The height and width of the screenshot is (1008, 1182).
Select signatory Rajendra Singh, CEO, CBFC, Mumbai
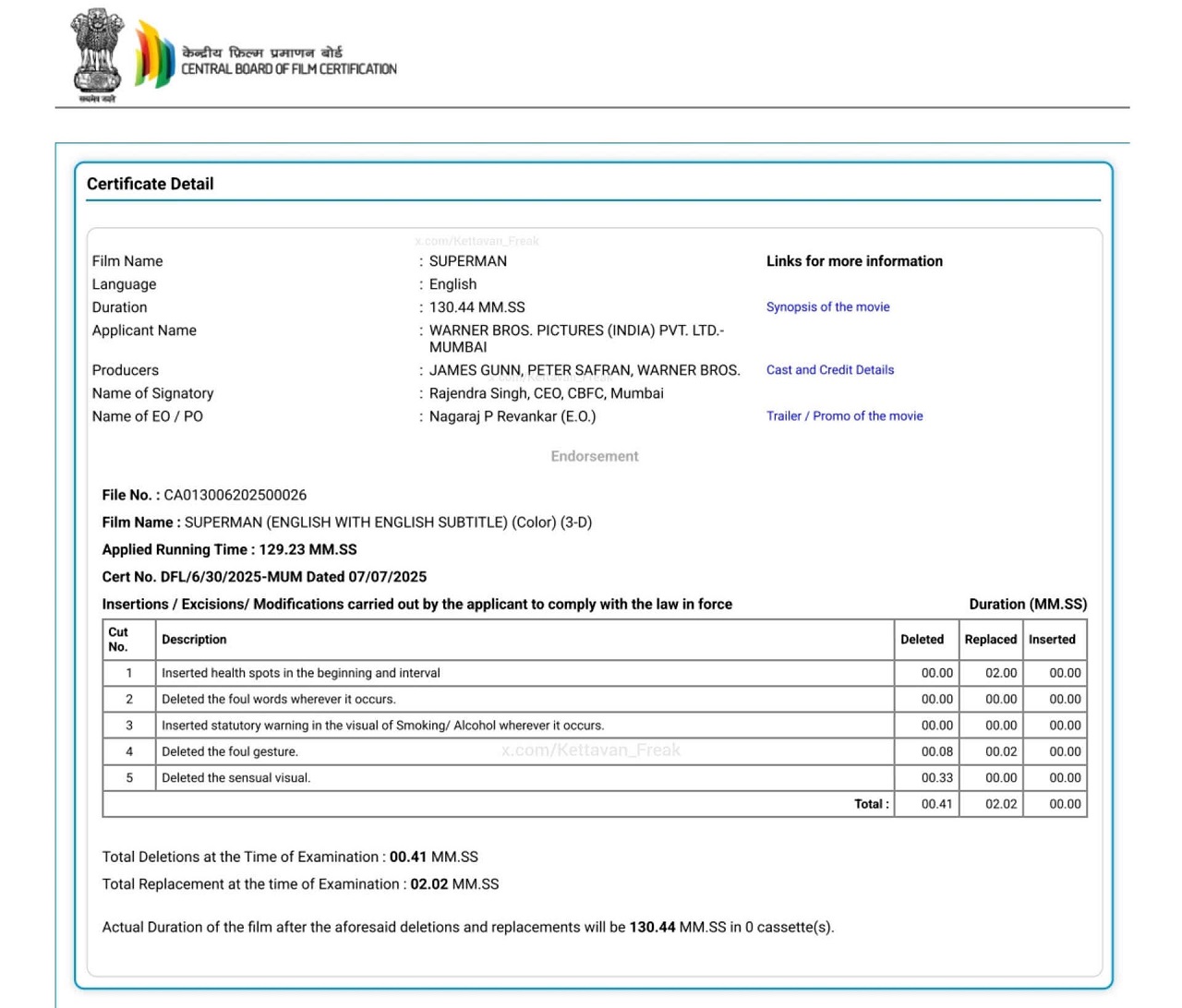pyautogui.click(x=547, y=393)
